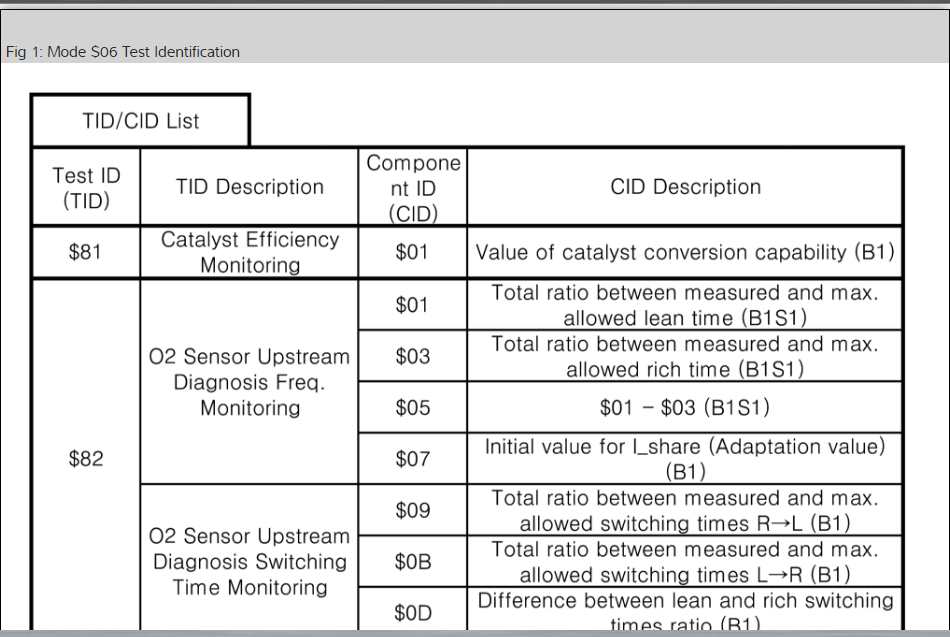Select 'Value of catalyst conversion capability (B1)' cell
Image resolution: width=950 pixels, height=637 pixels.
tap(685, 252)
